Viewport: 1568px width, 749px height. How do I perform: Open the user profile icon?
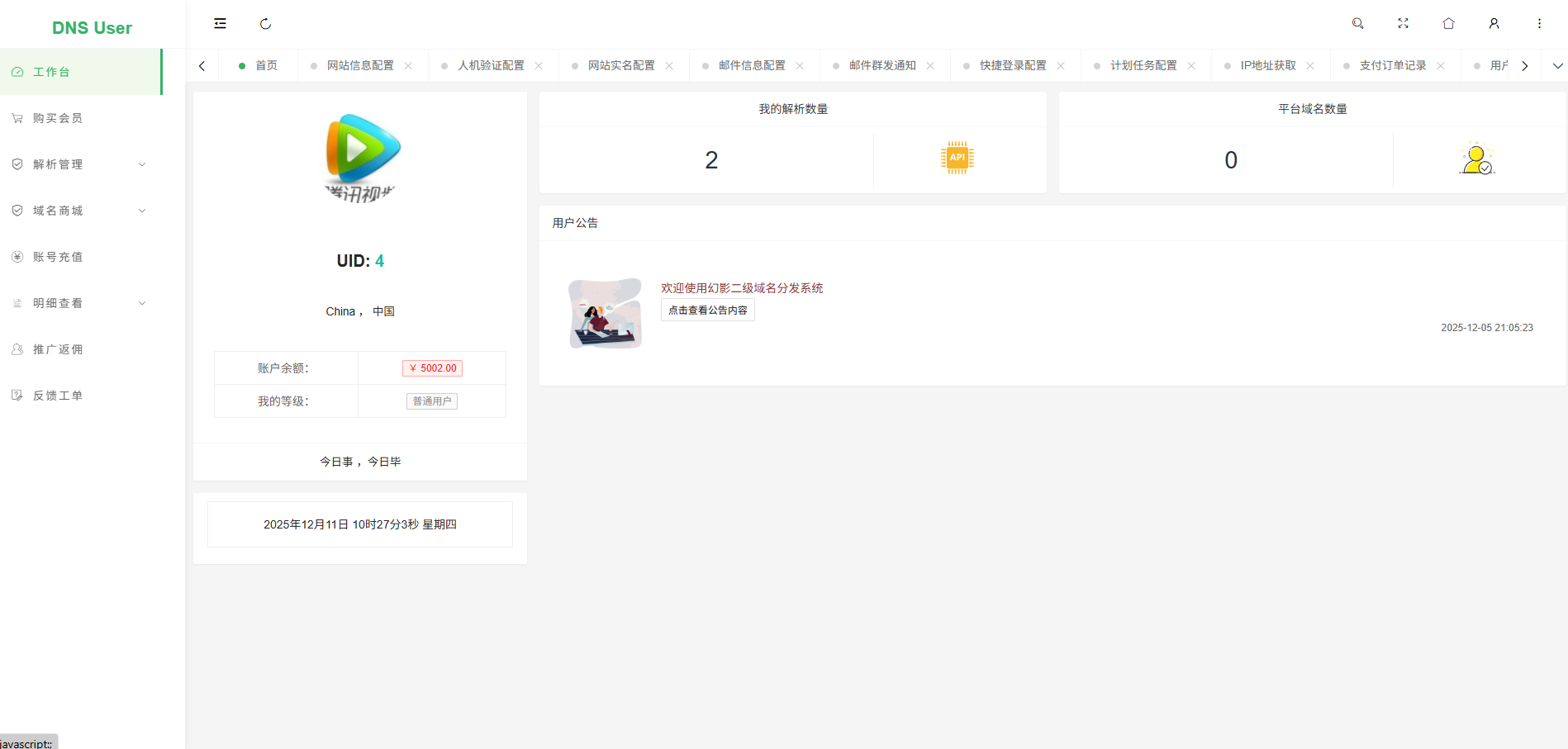pyautogui.click(x=1494, y=24)
